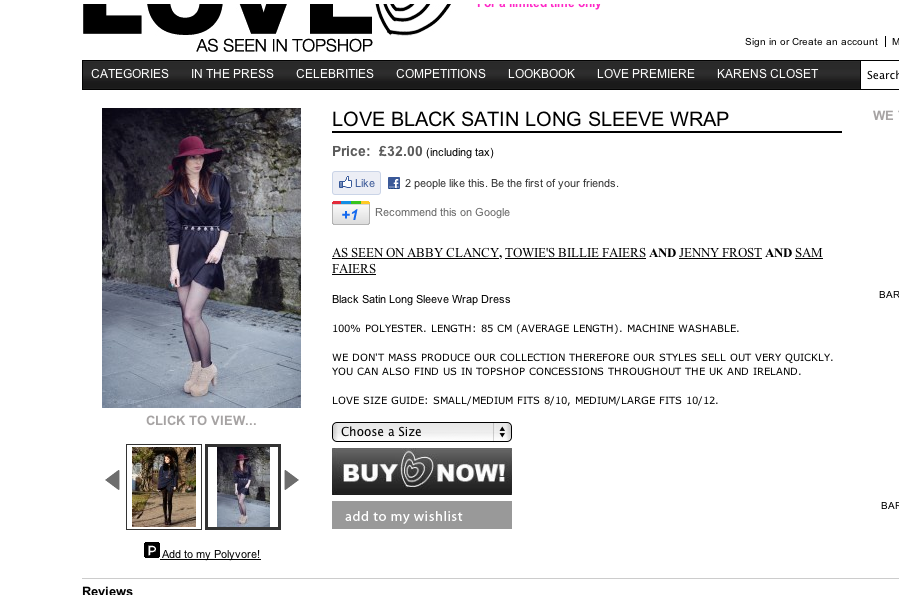Click the Facebook logo beside the like count
This screenshot has height=600, width=899.
pos(394,183)
